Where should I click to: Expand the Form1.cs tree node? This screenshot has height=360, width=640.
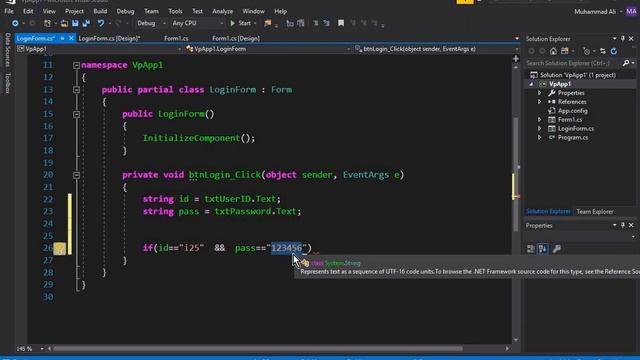point(540,120)
